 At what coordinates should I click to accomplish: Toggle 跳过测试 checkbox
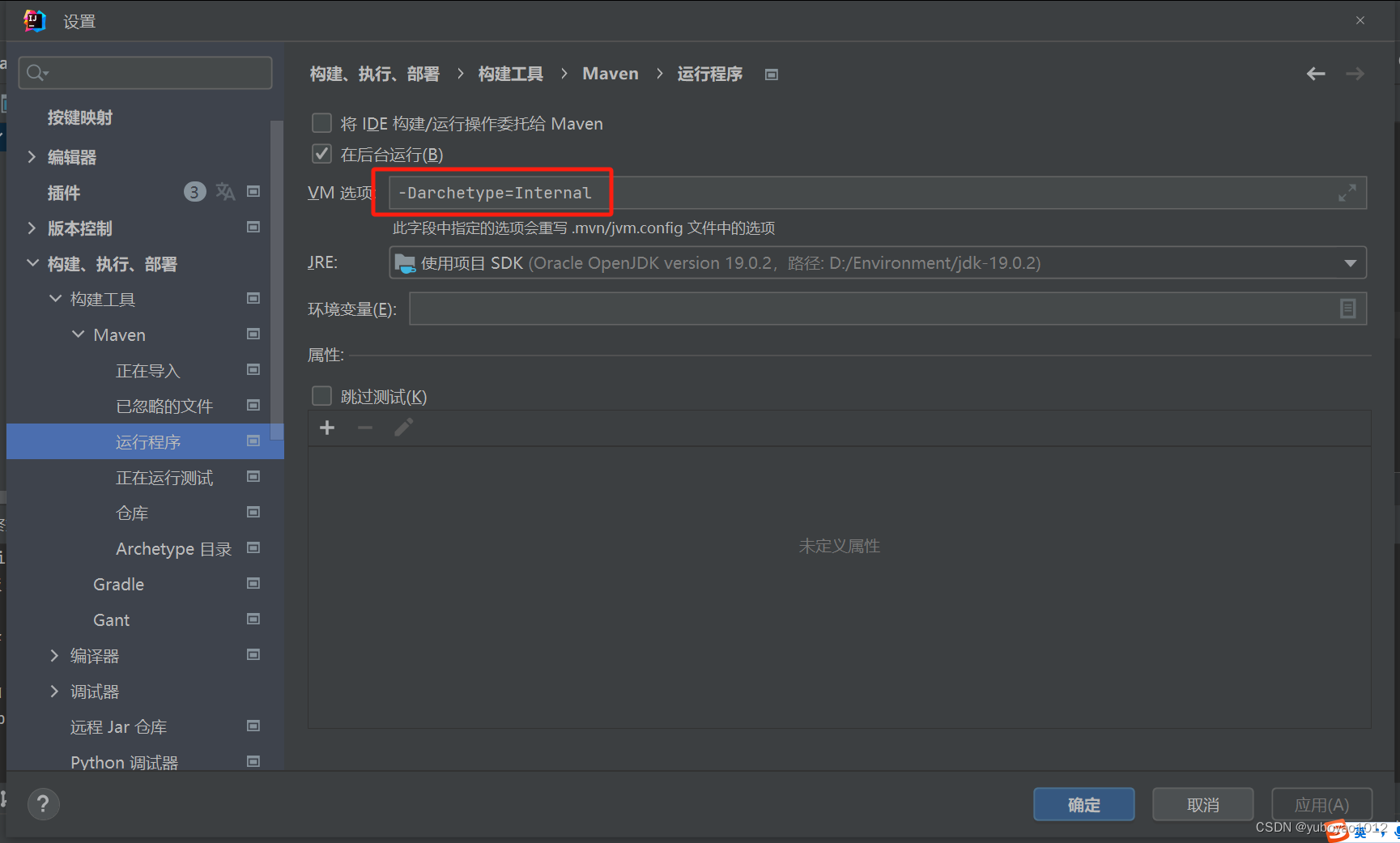pos(321,396)
